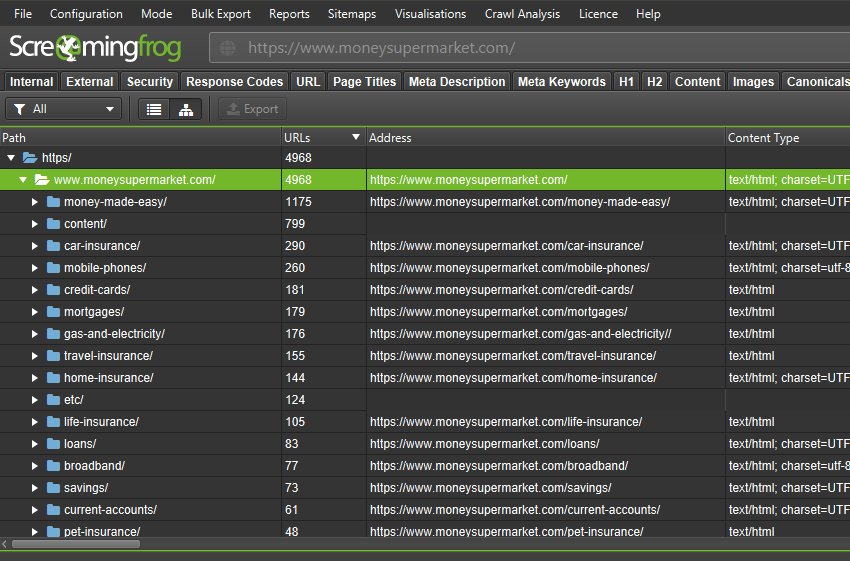Switch to the Response Codes tab
Viewport: 850px width, 561px height.
pos(235,82)
